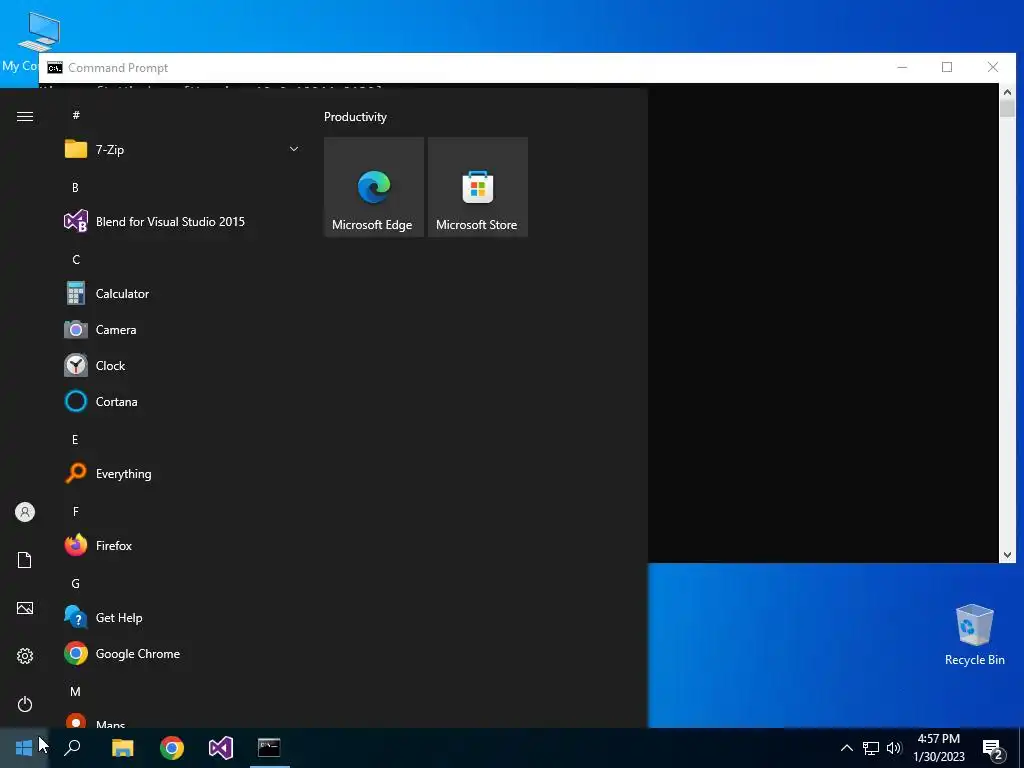This screenshot has height=768, width=1024.
Task: Open Google Chrome from the taskbar
Action: click(172, 748)
